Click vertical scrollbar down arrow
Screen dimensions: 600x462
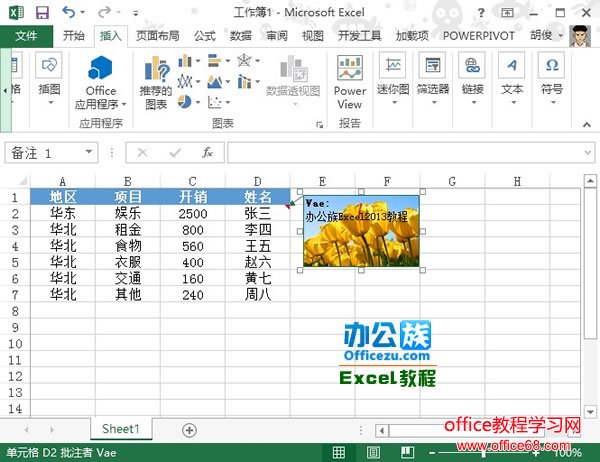point(590,412)
